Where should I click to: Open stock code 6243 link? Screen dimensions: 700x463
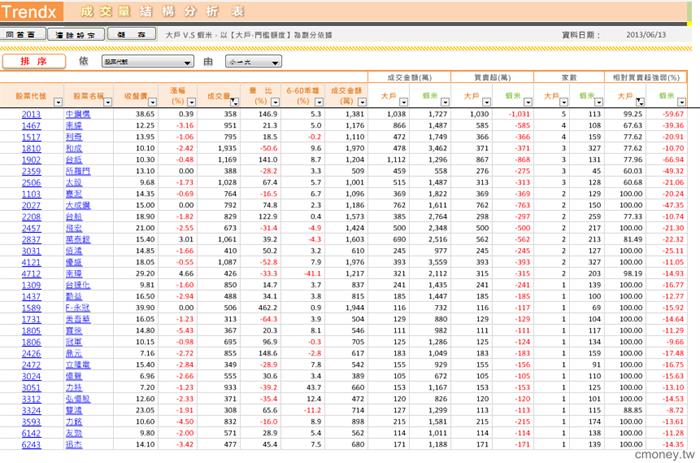click(31, 443)
